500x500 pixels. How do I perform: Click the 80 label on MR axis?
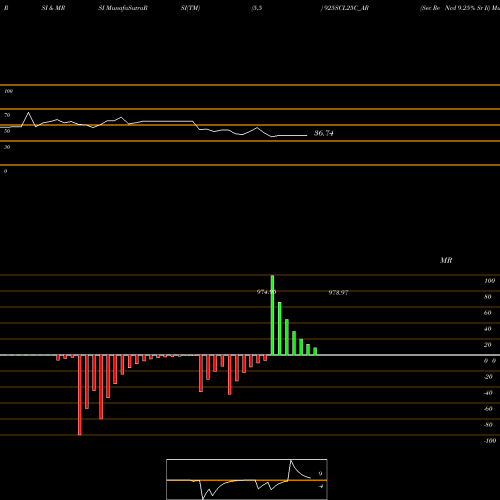click(488, 297)
